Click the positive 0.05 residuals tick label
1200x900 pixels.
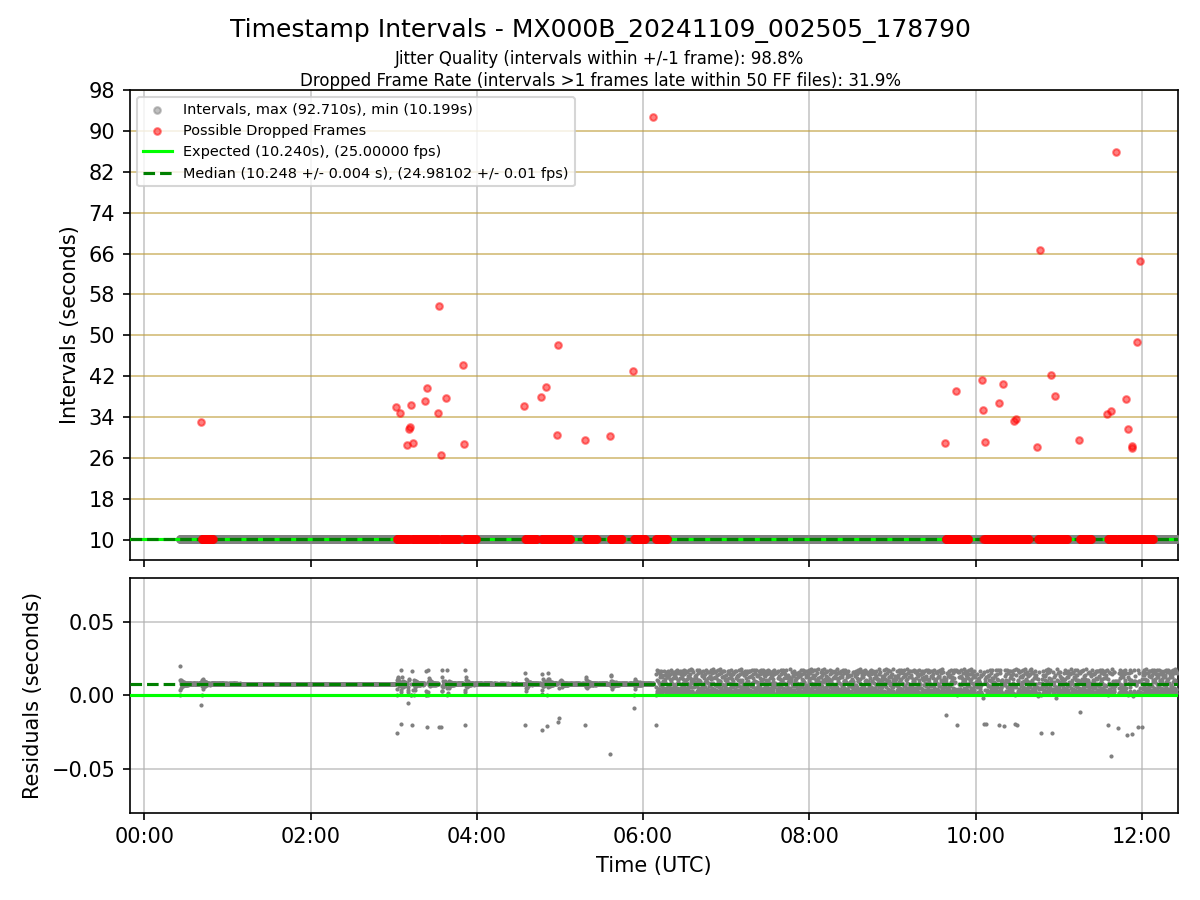tap(94, 623)
